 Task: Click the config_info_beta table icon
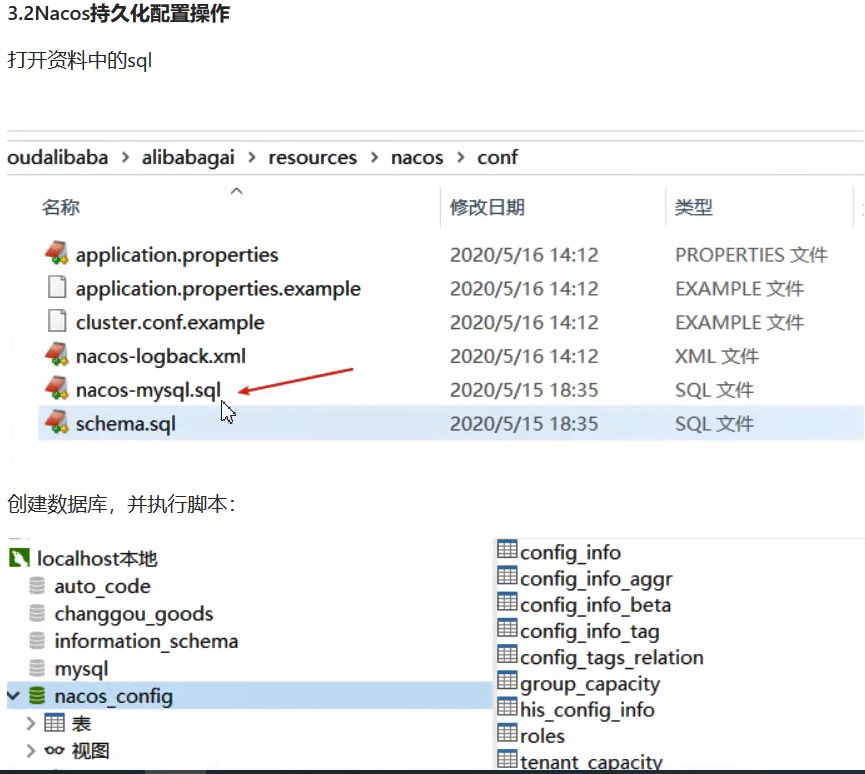pyautogui.click(x=507, y=602)
